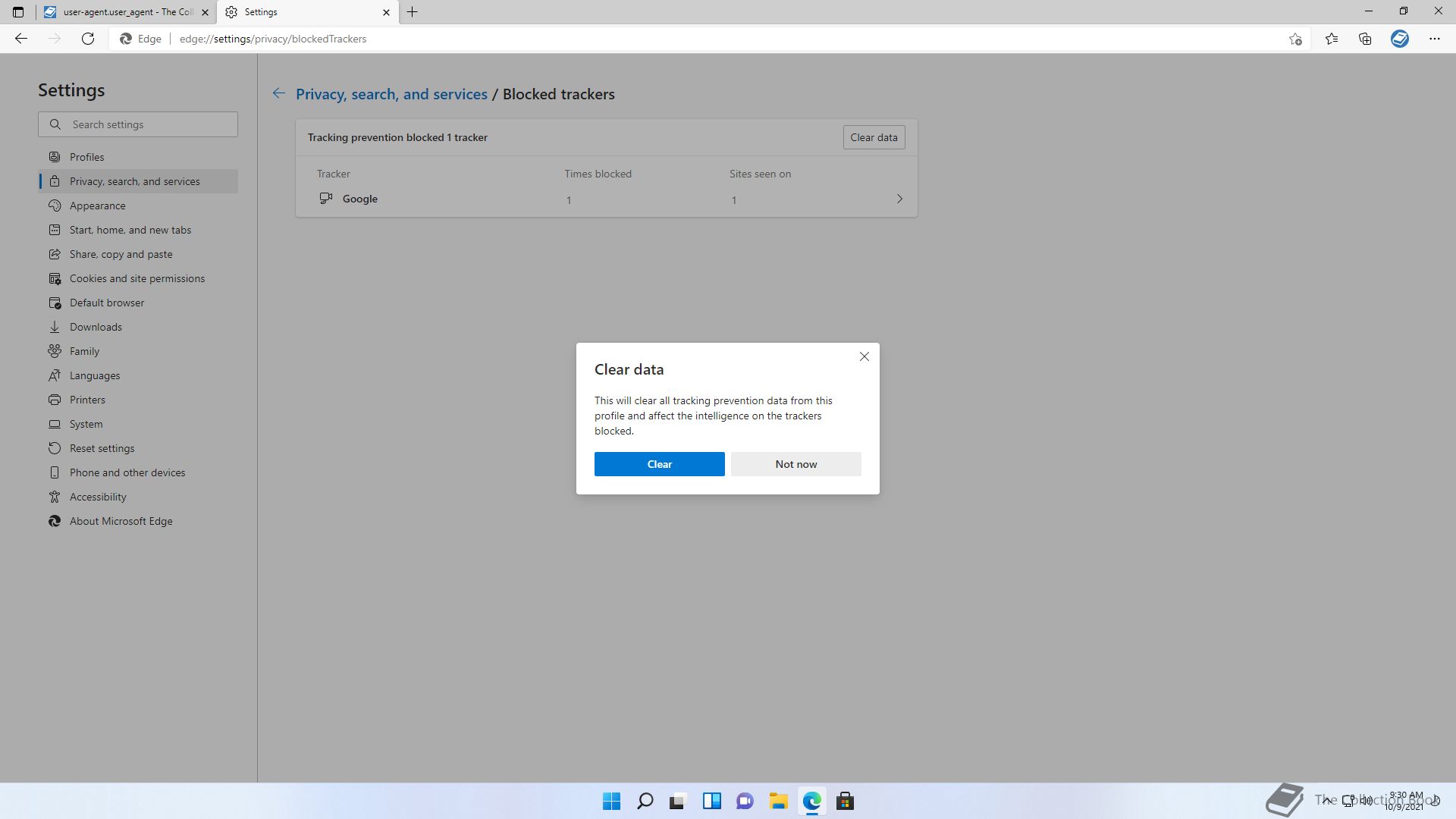
Task: Choose Not now in Clear data dialog
Action: pyautogui.click(x=795, y=464)
